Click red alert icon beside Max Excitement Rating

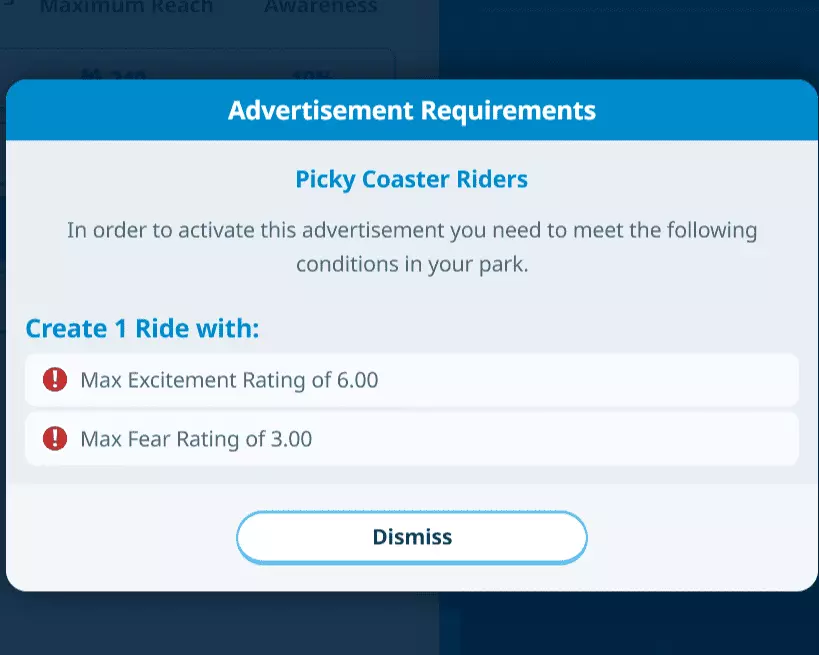(55, 380)
